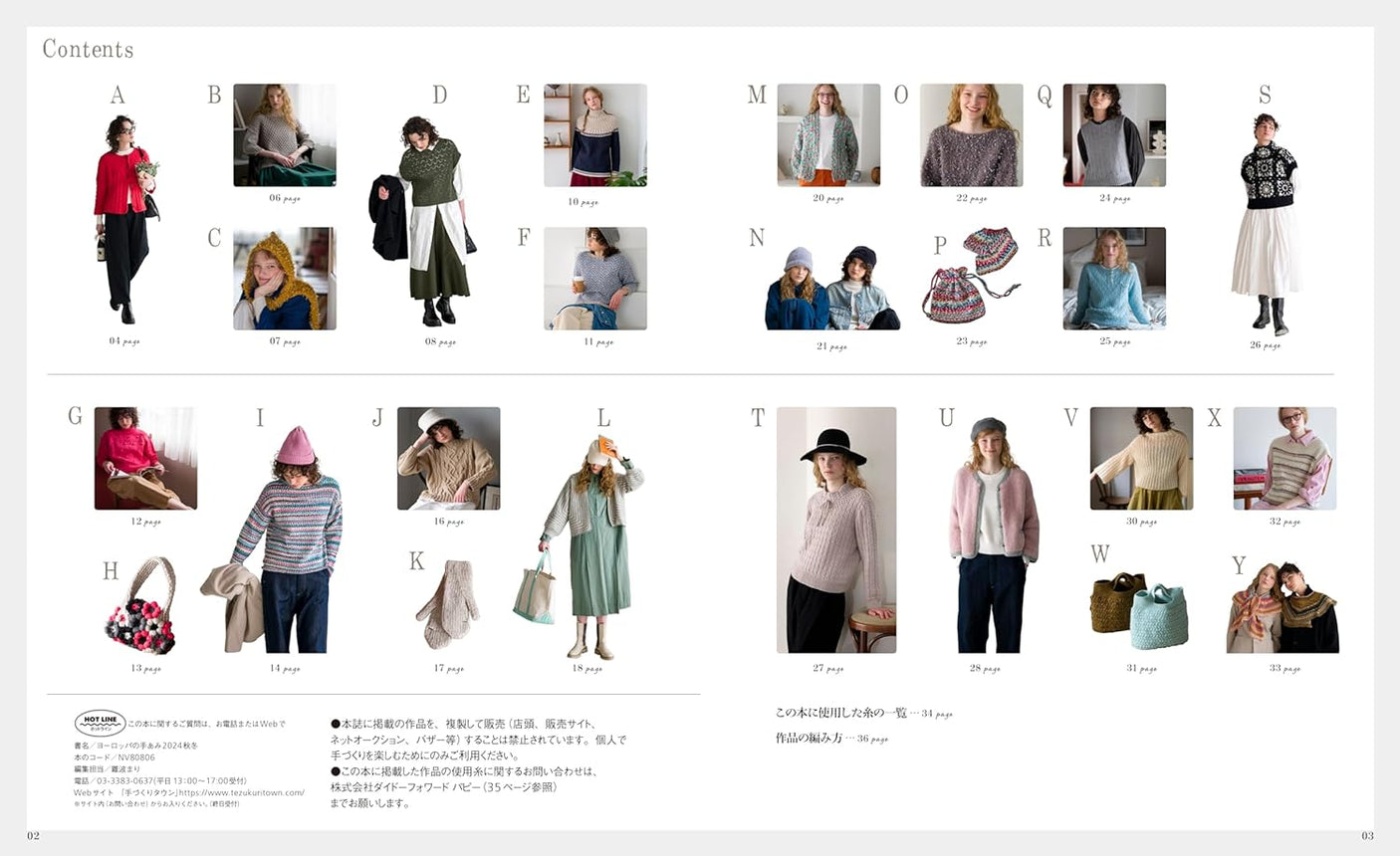Select the letter Q heading label

click(1045, 94)
